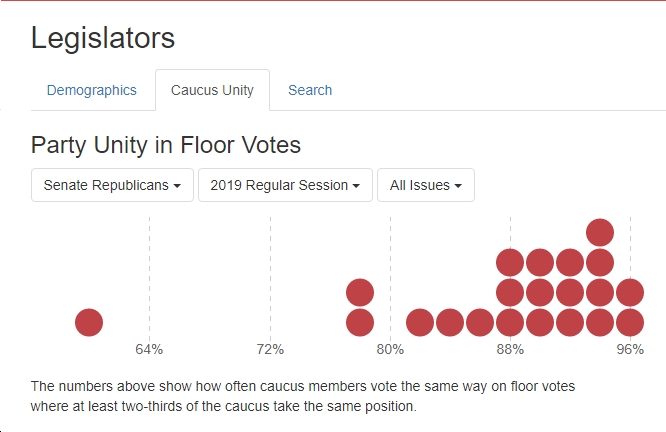
Task: Open the All Issues filter dropdown
Action: click(x=426, y=185)
